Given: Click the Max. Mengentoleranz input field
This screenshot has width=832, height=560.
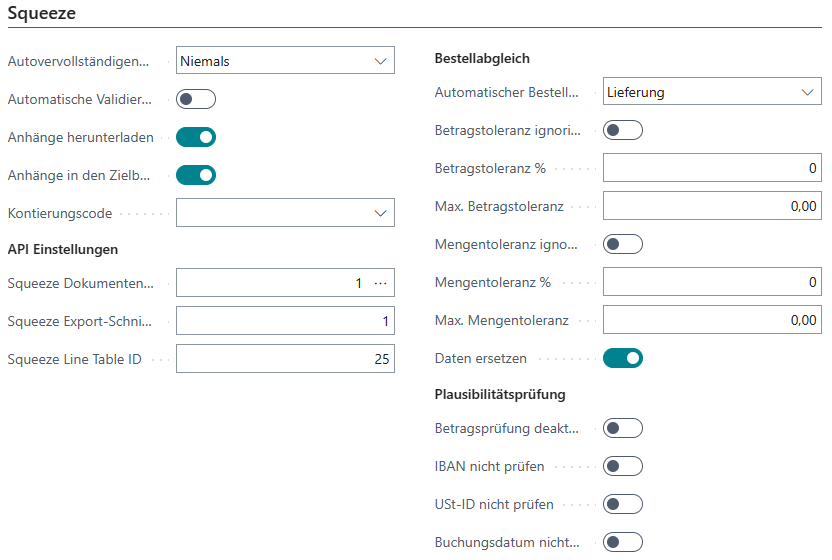Looking at the screenshot, I should click(x=712, y=320).
